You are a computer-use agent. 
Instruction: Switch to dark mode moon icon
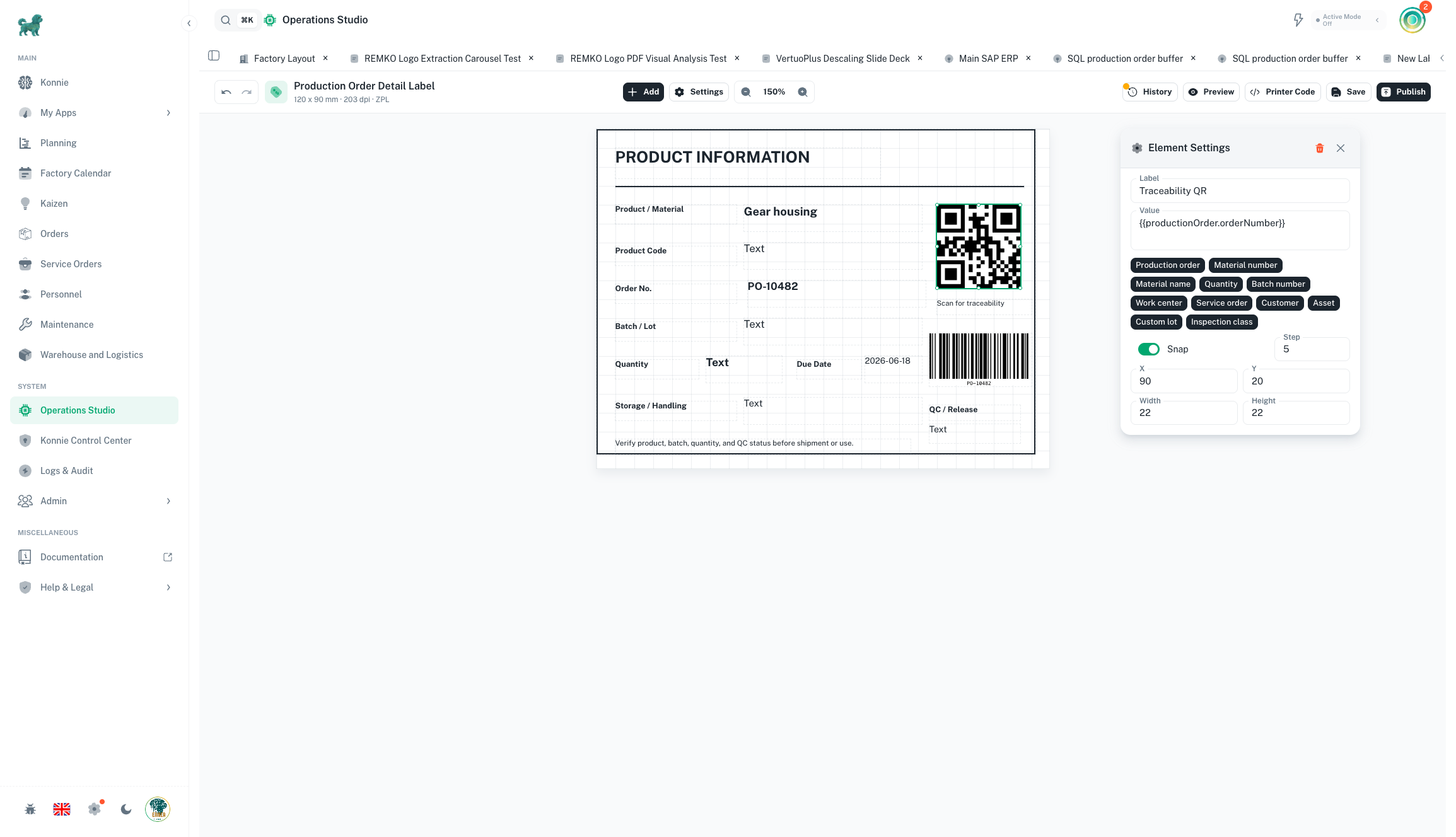point(126,809)
